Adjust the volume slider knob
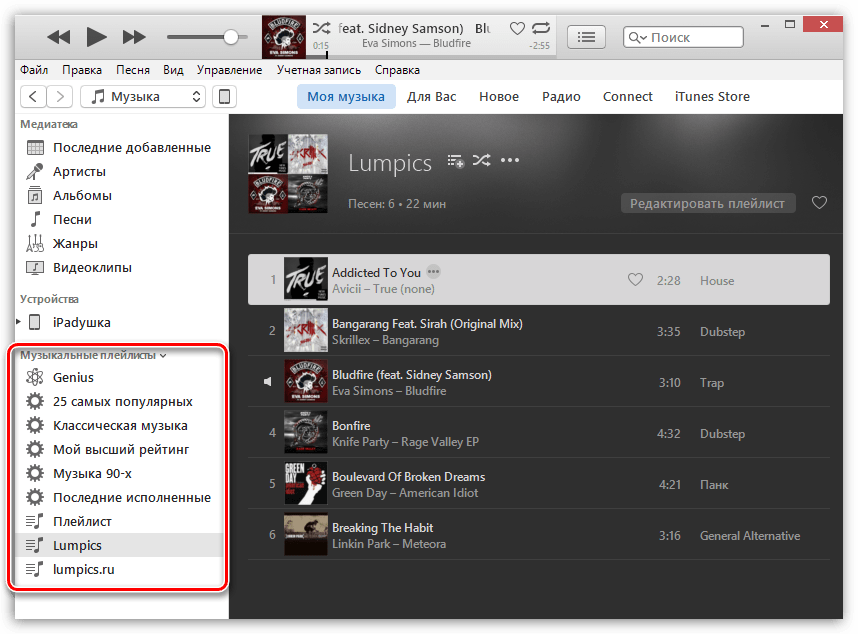This screenshot has height=634, width=858. point(231,37)
